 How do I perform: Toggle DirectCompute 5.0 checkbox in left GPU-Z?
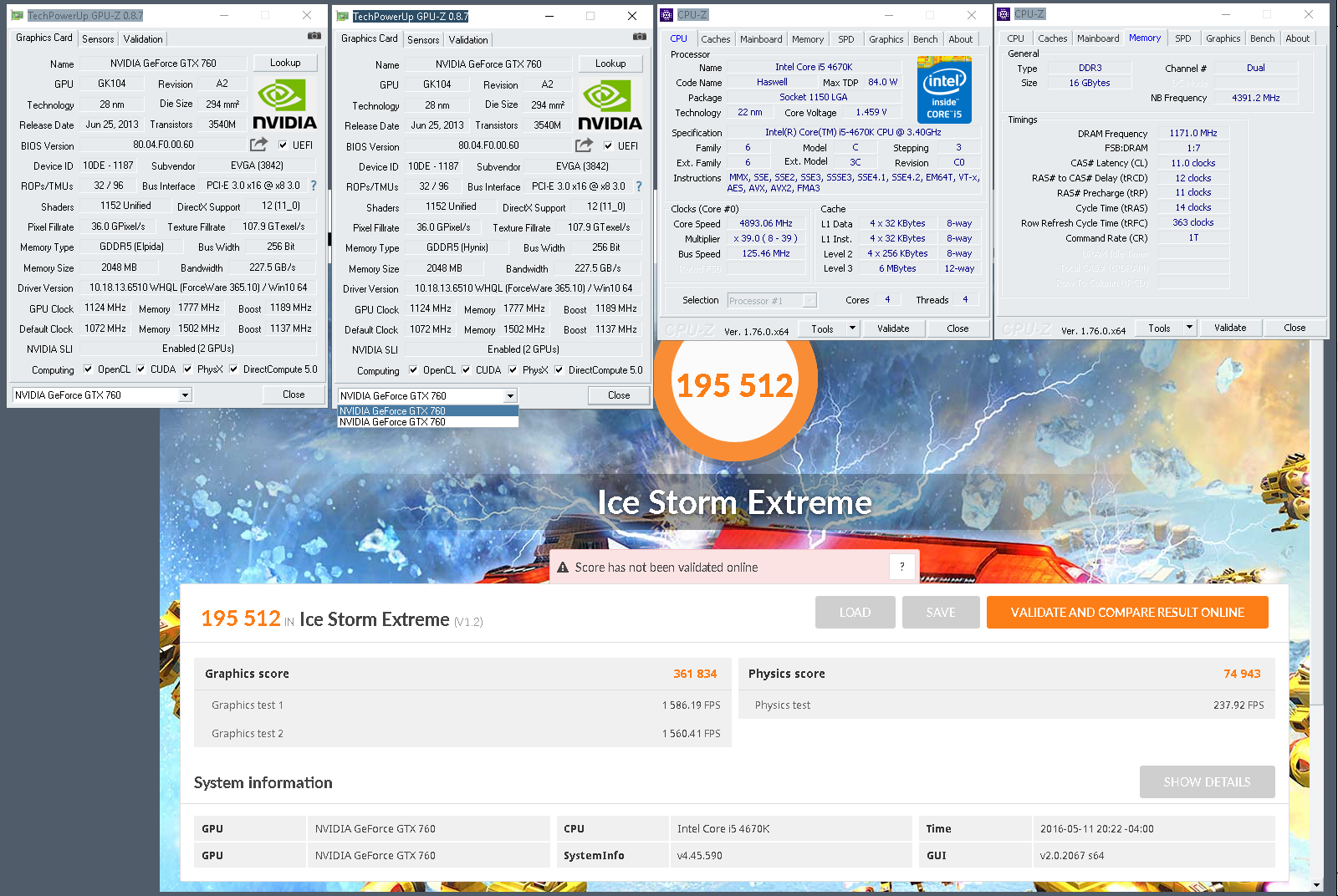[x=233, y=369]
